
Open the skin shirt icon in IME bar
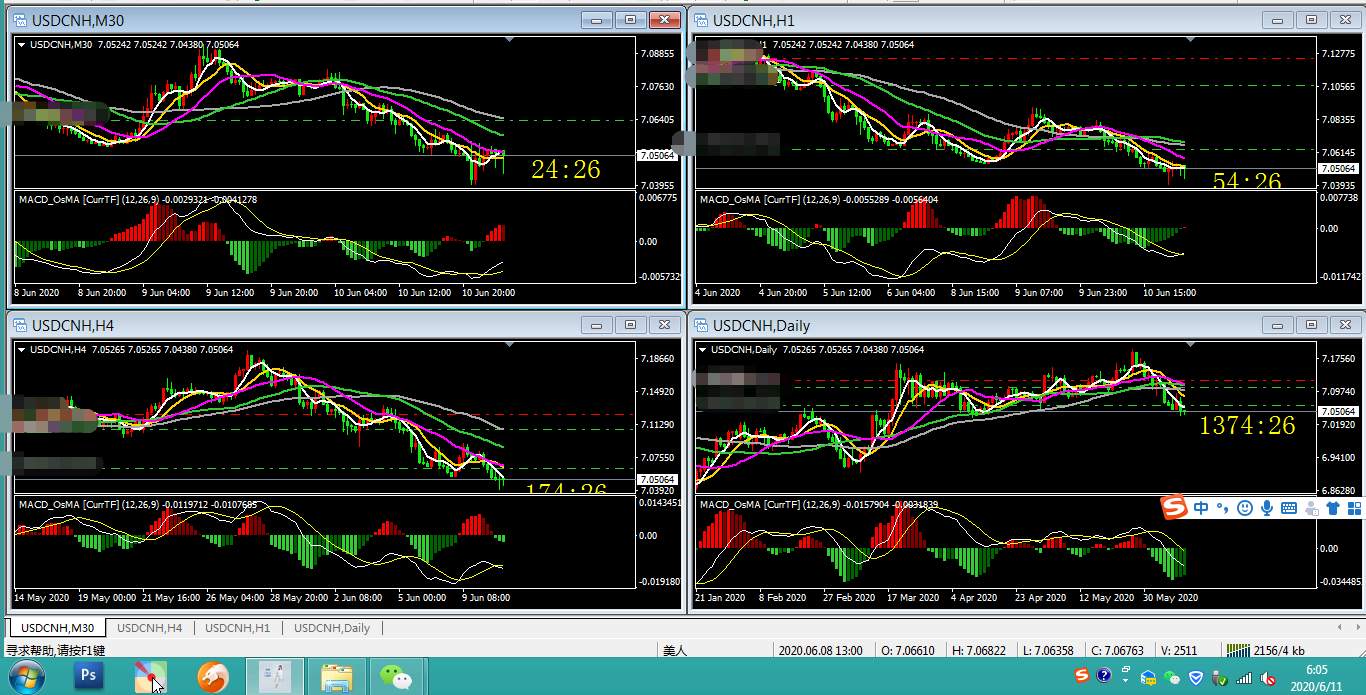1333,508
